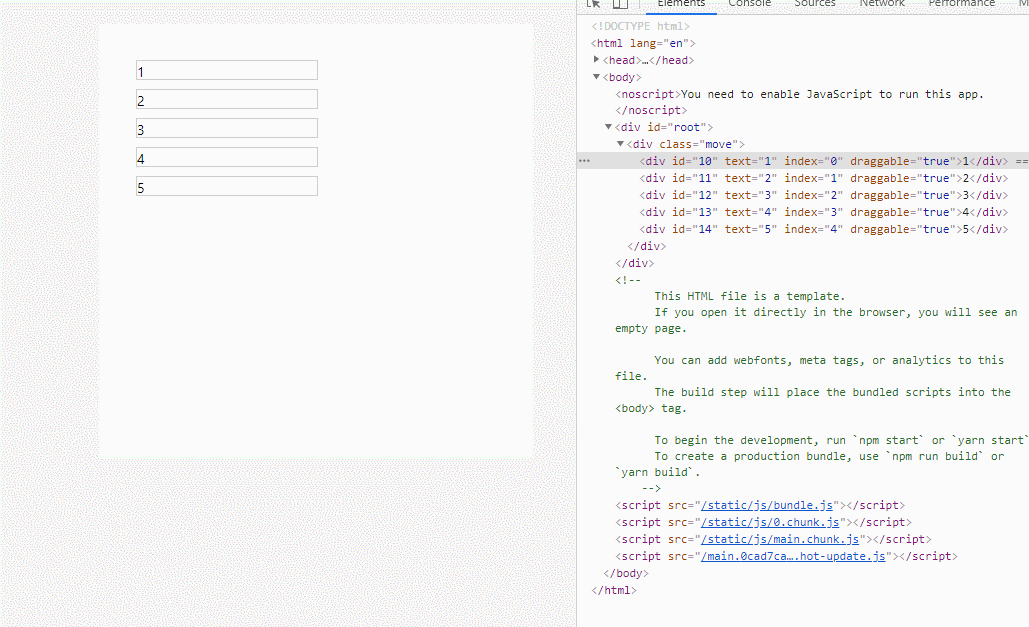Screen dimensions: 1029x627
Task: Expand the head node
Action: point(597,60)
